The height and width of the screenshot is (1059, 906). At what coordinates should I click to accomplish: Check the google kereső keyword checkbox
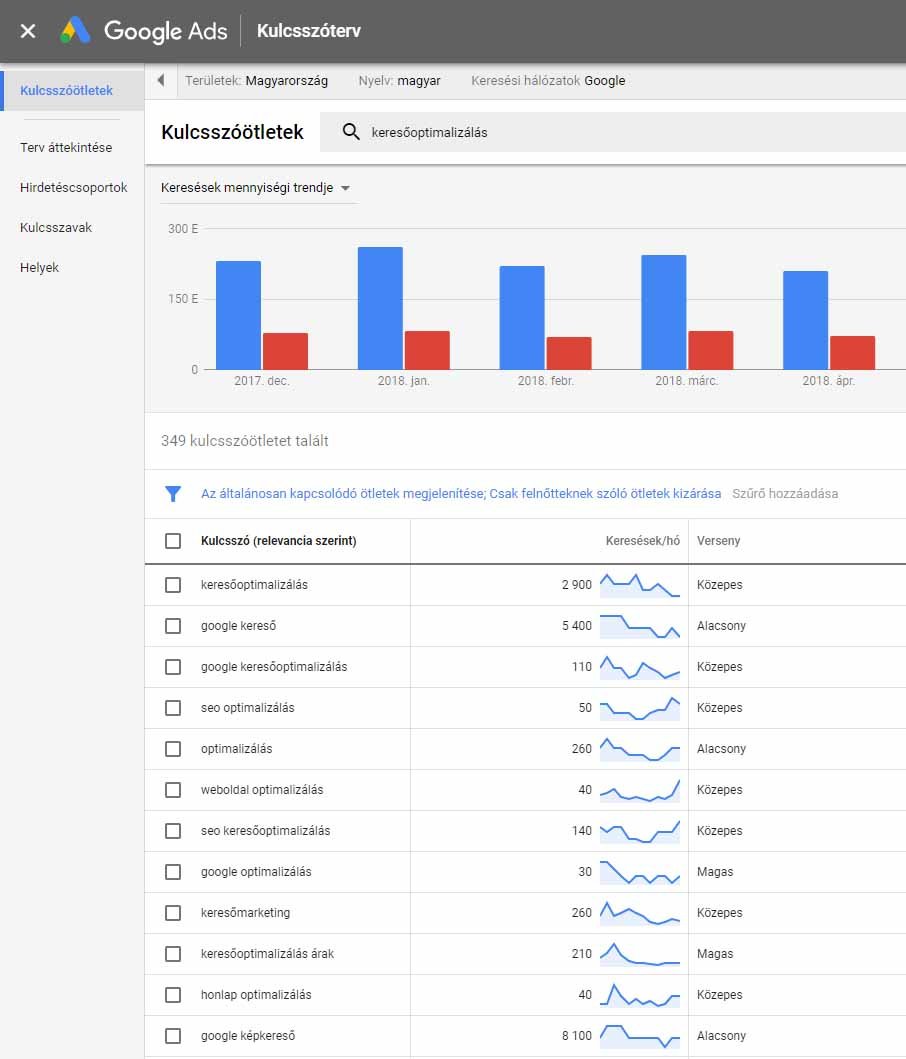(x=171, y=625)
